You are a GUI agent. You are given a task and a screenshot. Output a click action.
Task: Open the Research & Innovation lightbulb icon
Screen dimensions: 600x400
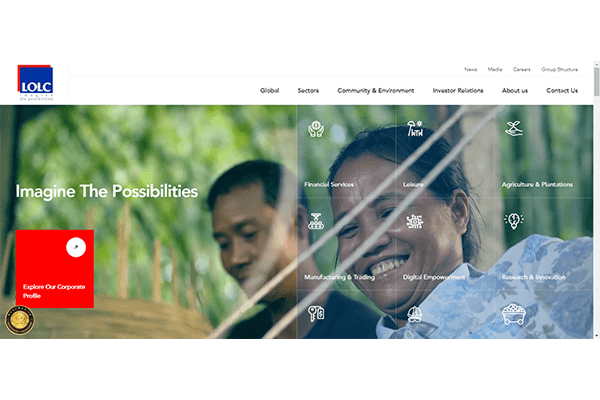coord(514,221)
